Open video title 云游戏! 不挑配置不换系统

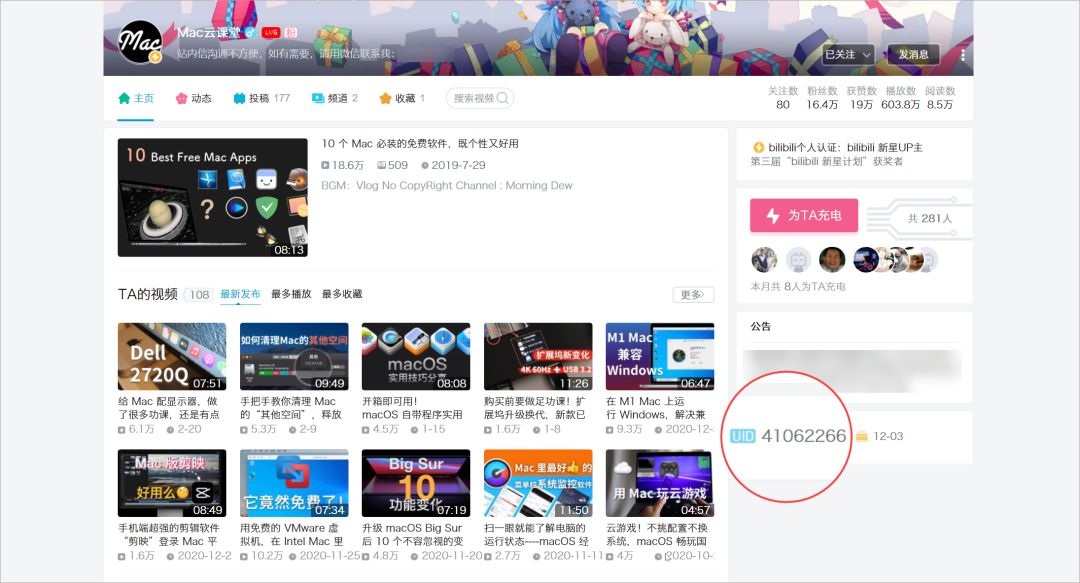pos(657,535)
